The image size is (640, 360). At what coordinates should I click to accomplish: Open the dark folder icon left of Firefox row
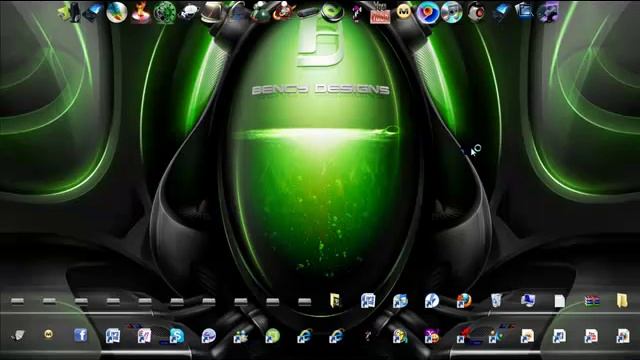point(335,301)
